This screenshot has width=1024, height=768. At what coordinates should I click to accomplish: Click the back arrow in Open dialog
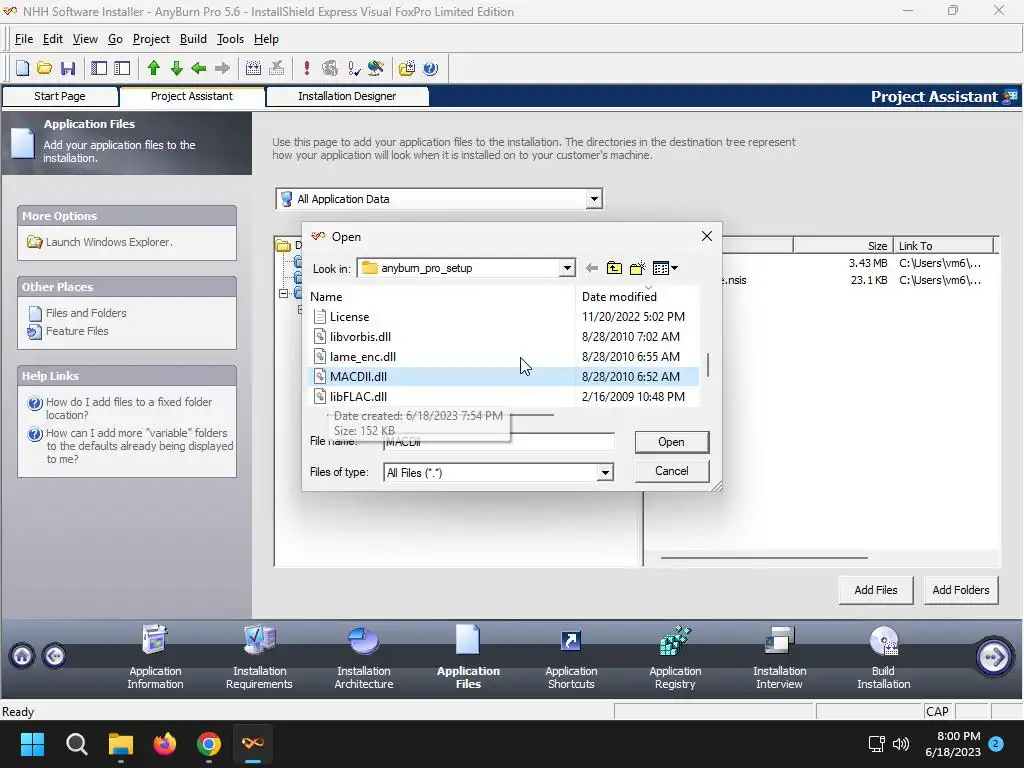pos(592,268)
